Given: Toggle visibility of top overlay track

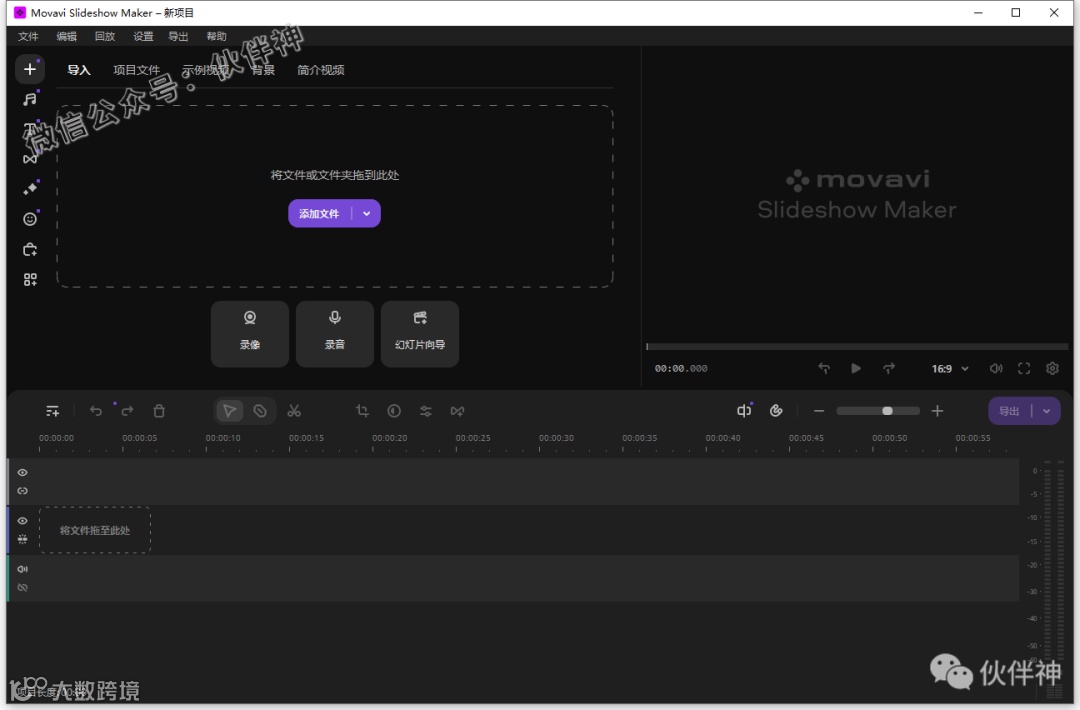Looking at the screenshot, I should (23, 472).
